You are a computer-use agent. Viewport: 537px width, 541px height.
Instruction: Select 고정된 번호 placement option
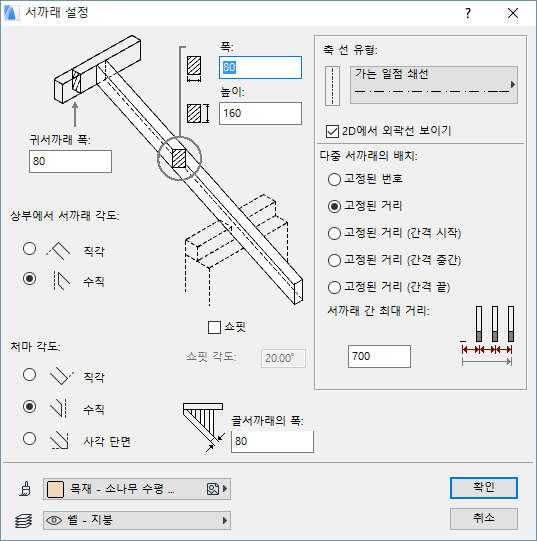pyautogui.click(x=334, y=179)
